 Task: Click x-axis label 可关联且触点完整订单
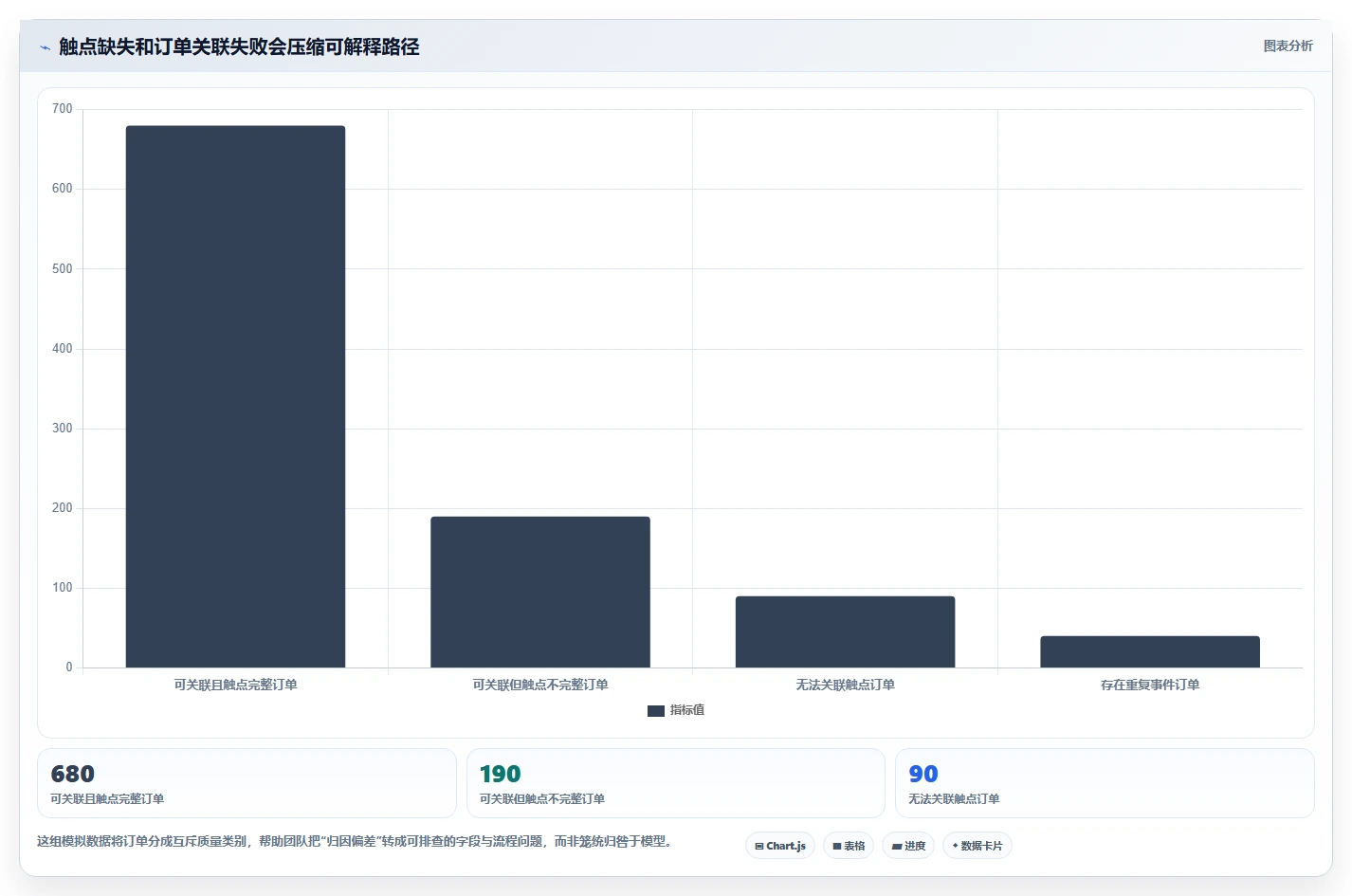[235, 685]
